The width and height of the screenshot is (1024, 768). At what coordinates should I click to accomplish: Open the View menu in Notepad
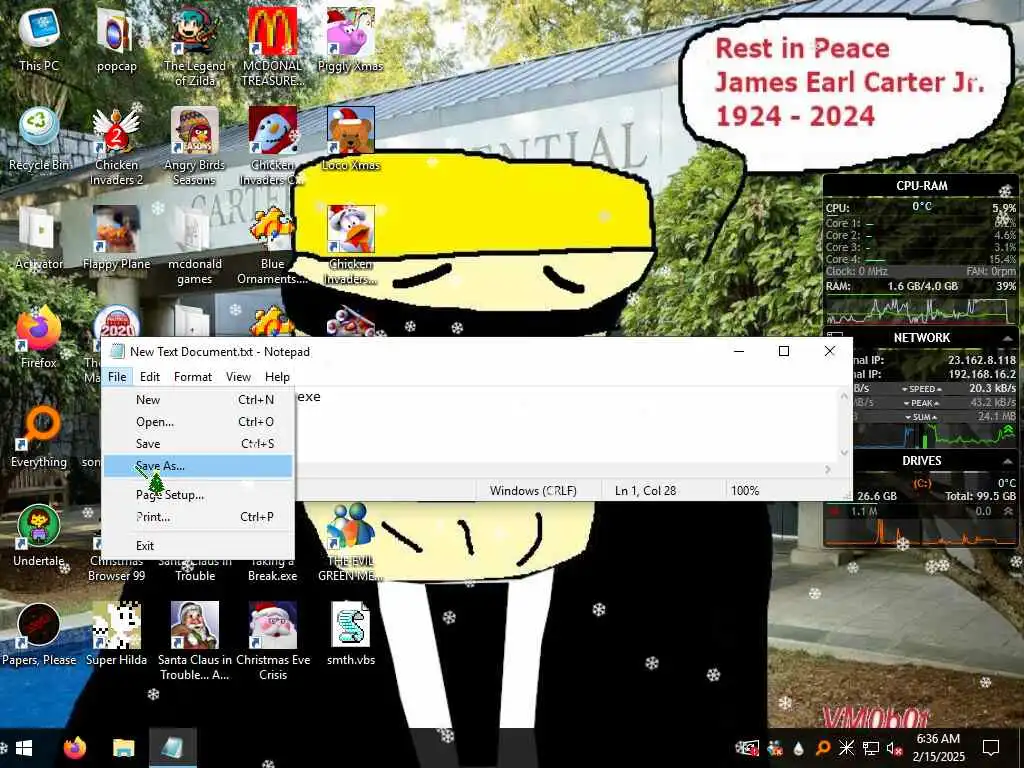(x=238, y=377)
